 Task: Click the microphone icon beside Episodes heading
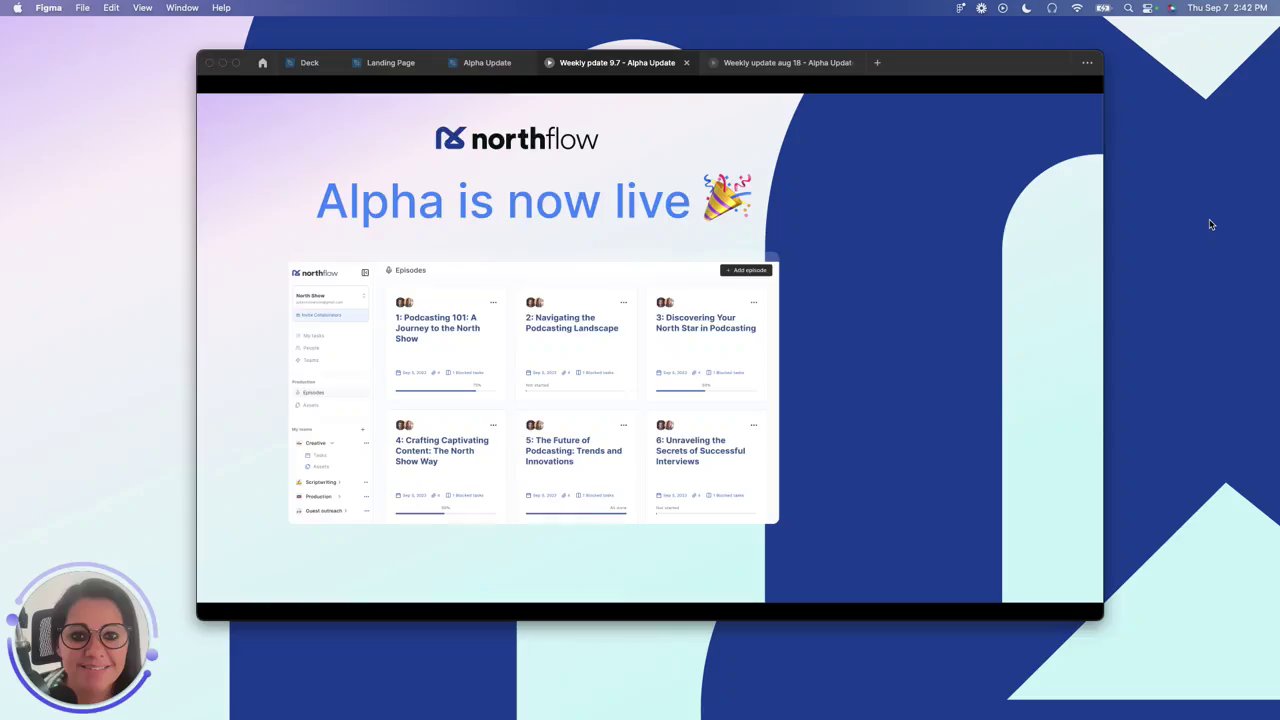[389, 270]
